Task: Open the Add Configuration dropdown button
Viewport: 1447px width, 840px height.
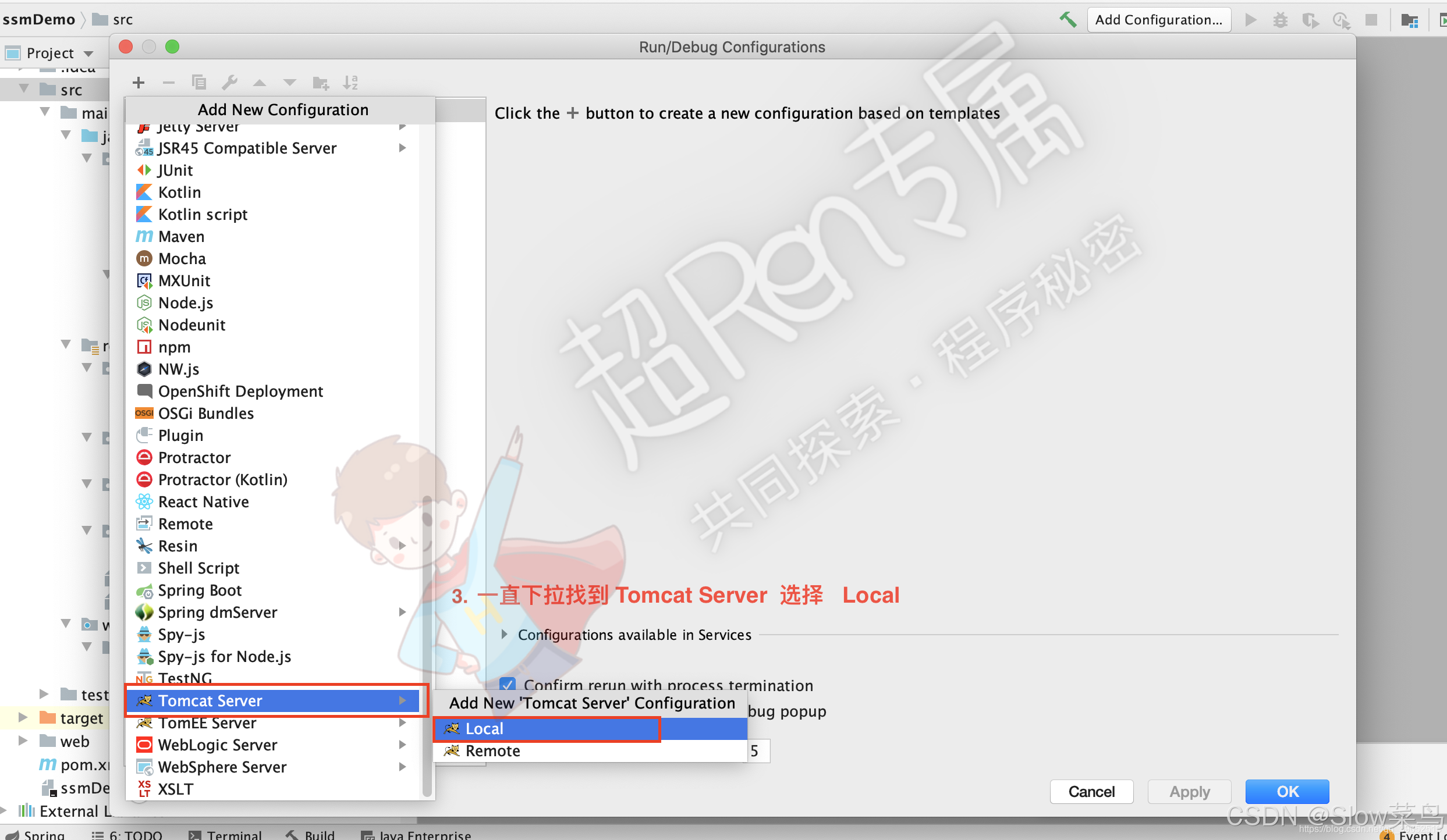Action: coord(1158,20)
